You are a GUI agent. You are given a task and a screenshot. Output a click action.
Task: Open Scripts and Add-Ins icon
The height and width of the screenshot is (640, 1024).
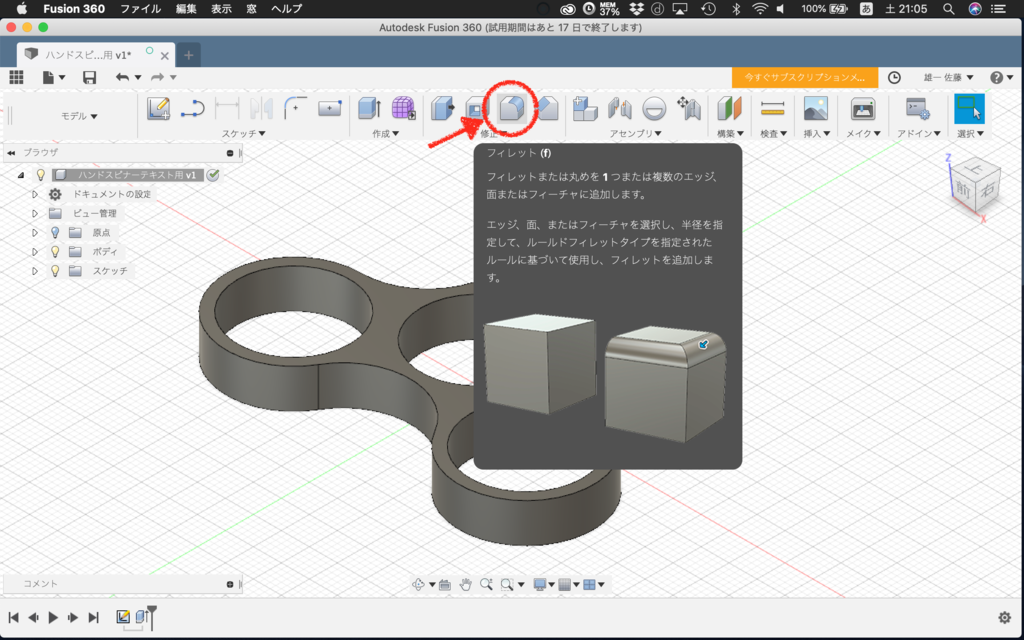pyautogui.click(x=918, y=108)
